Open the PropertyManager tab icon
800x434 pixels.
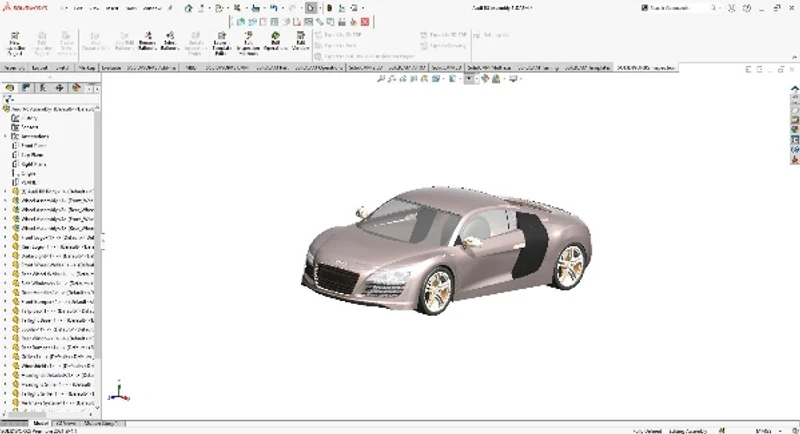click(26, 88)
